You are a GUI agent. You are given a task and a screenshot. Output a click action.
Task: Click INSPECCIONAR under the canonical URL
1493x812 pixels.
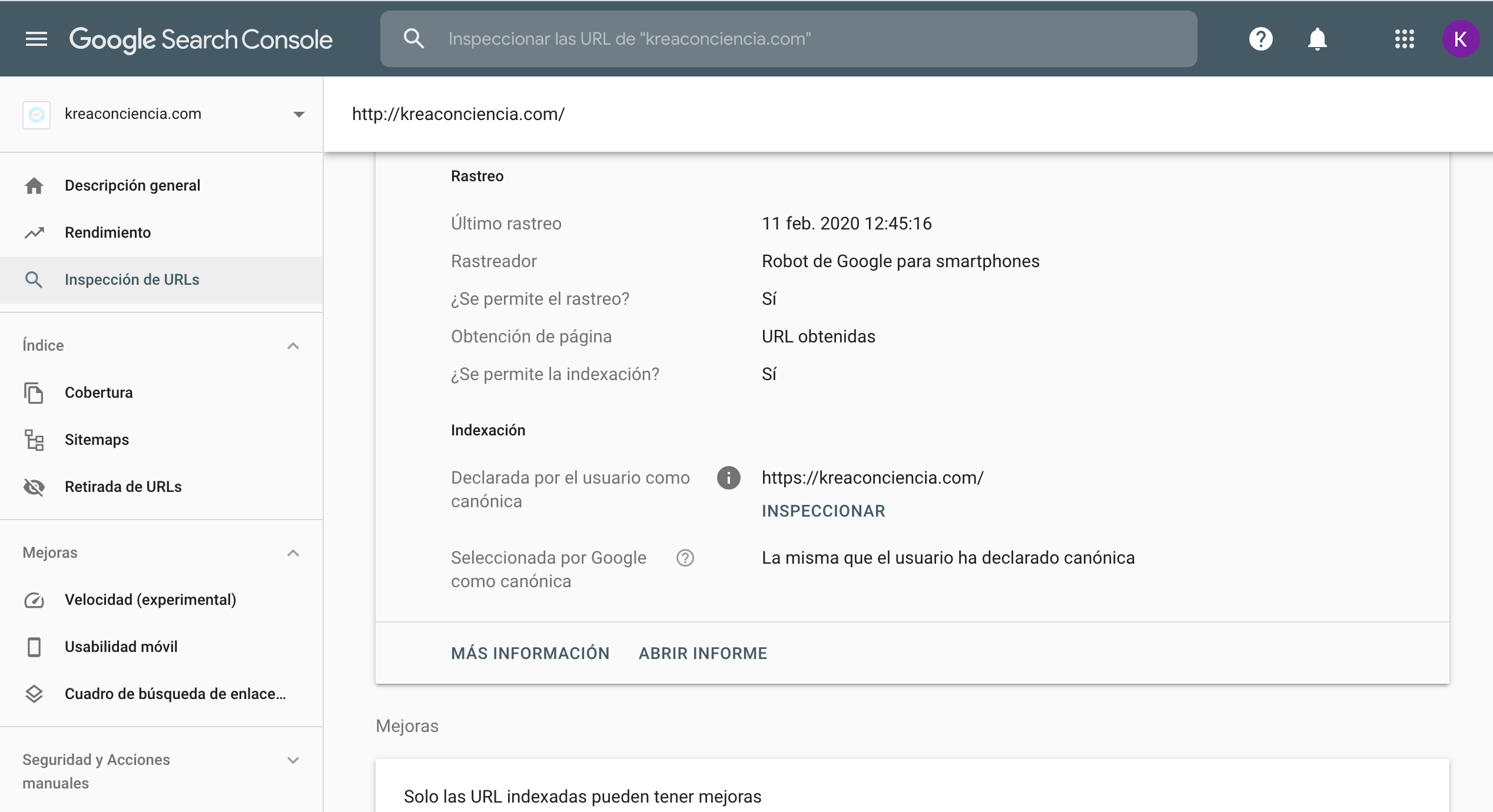tap(823, 511)
